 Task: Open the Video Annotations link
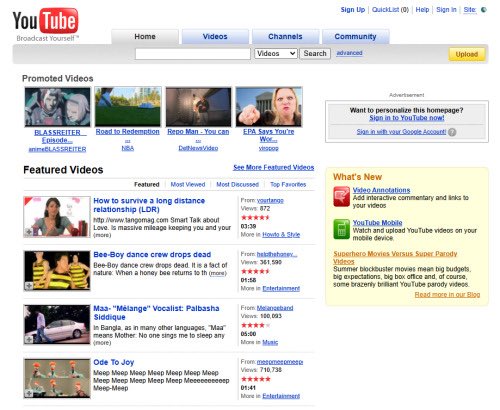(x=381, y=190)
